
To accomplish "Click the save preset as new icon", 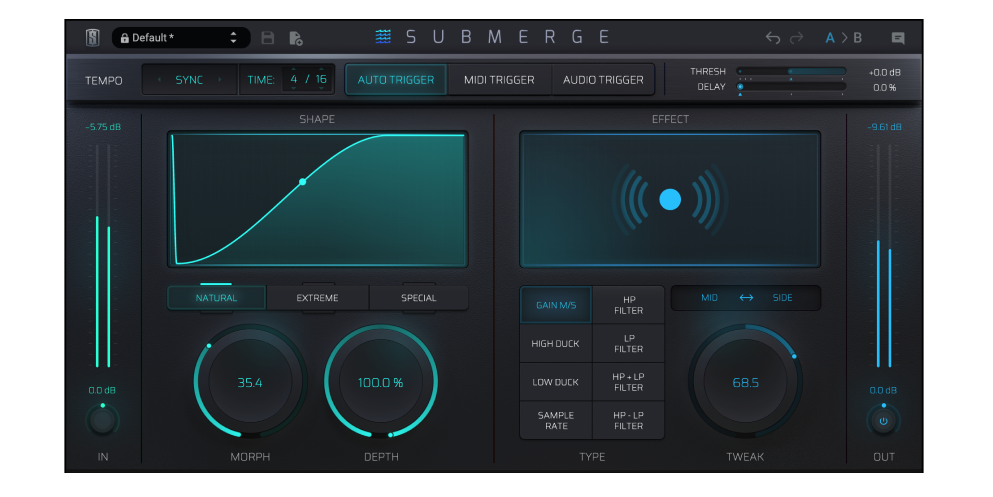I will pyautogui.click(x=296, y=38).
